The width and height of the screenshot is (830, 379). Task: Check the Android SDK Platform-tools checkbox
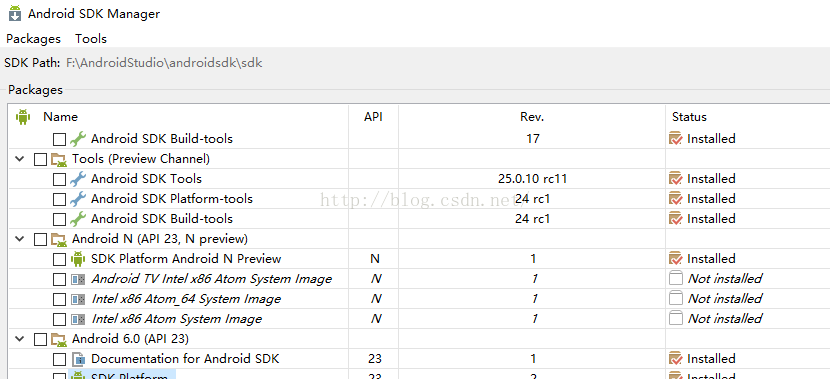pos(59,200)
